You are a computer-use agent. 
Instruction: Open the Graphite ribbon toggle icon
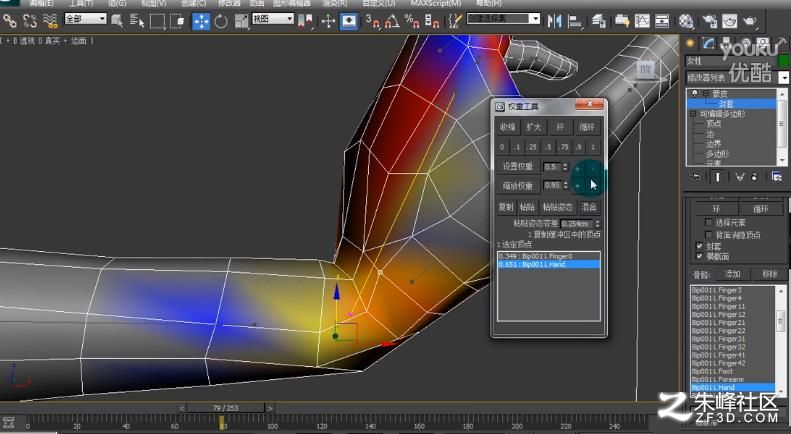(x=623, y=21)
